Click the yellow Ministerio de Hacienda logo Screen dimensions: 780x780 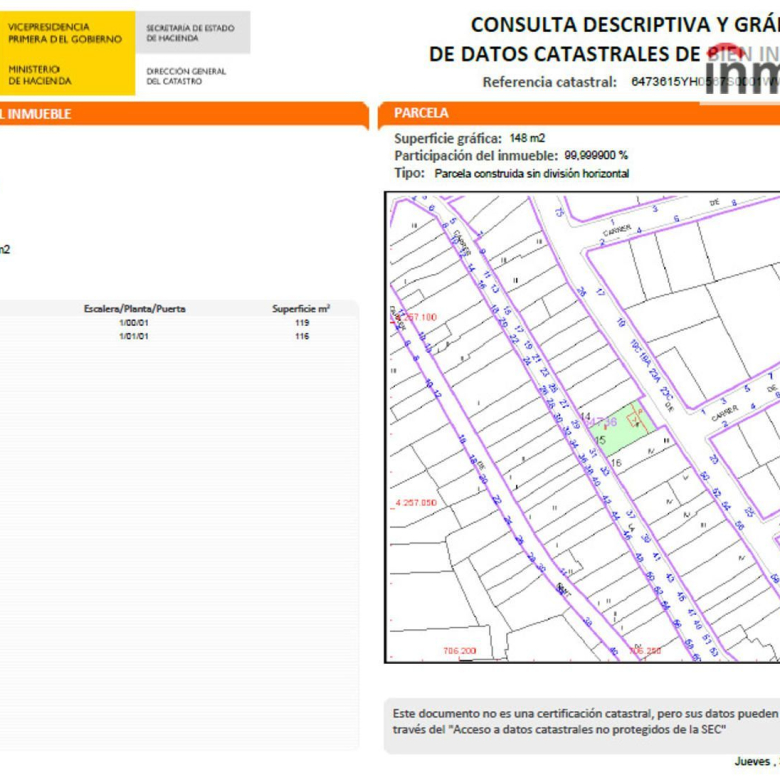pos(66,52)
